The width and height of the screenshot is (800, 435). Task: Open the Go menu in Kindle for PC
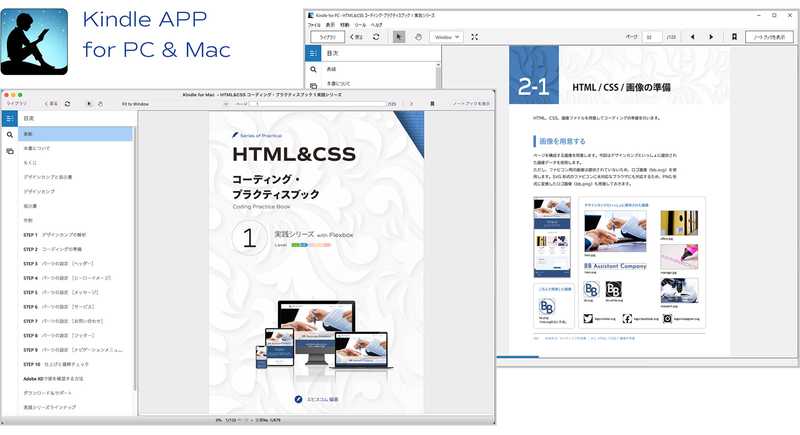coord(345,24)
